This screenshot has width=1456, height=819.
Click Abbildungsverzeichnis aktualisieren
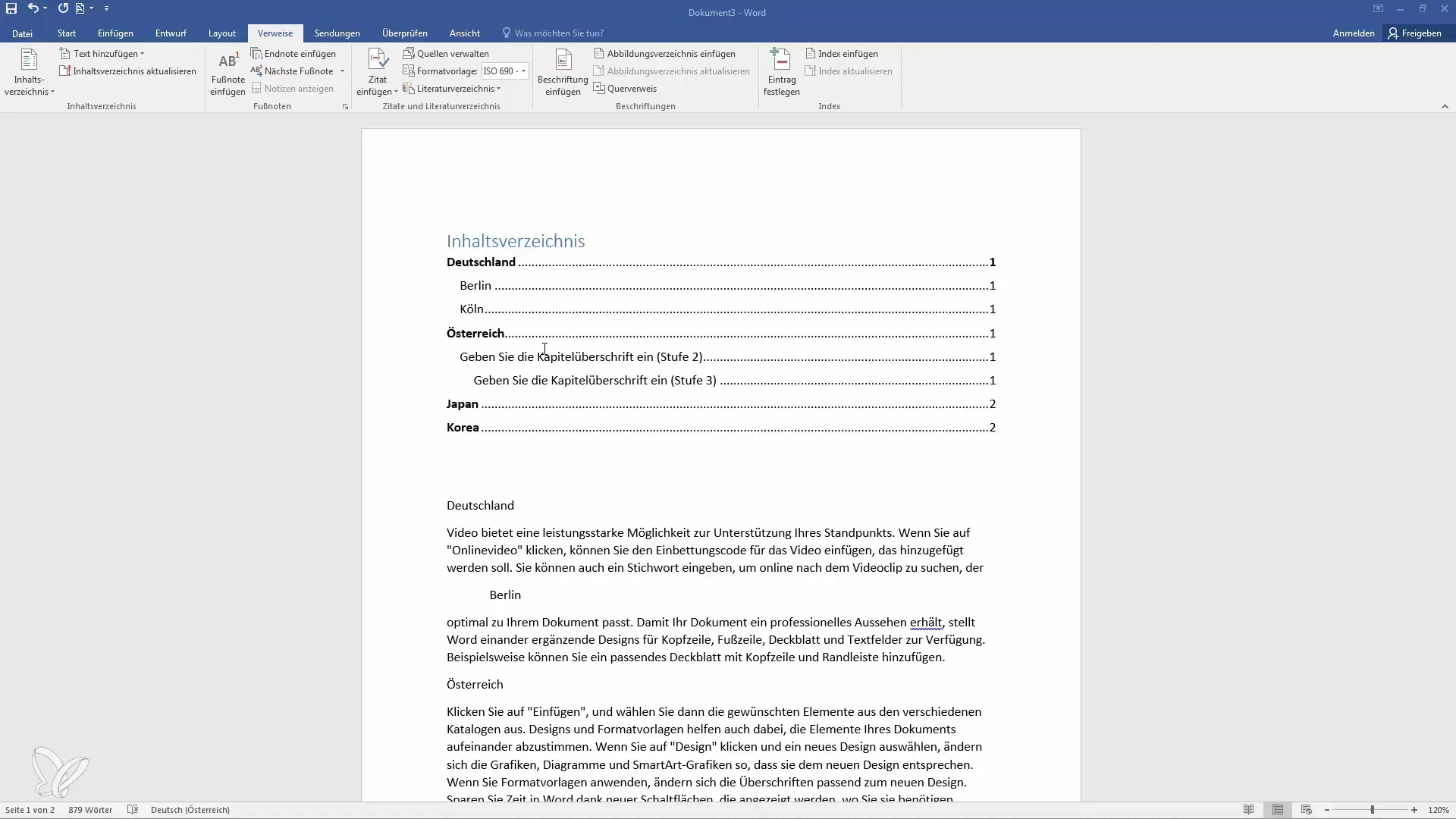(671, 71)
